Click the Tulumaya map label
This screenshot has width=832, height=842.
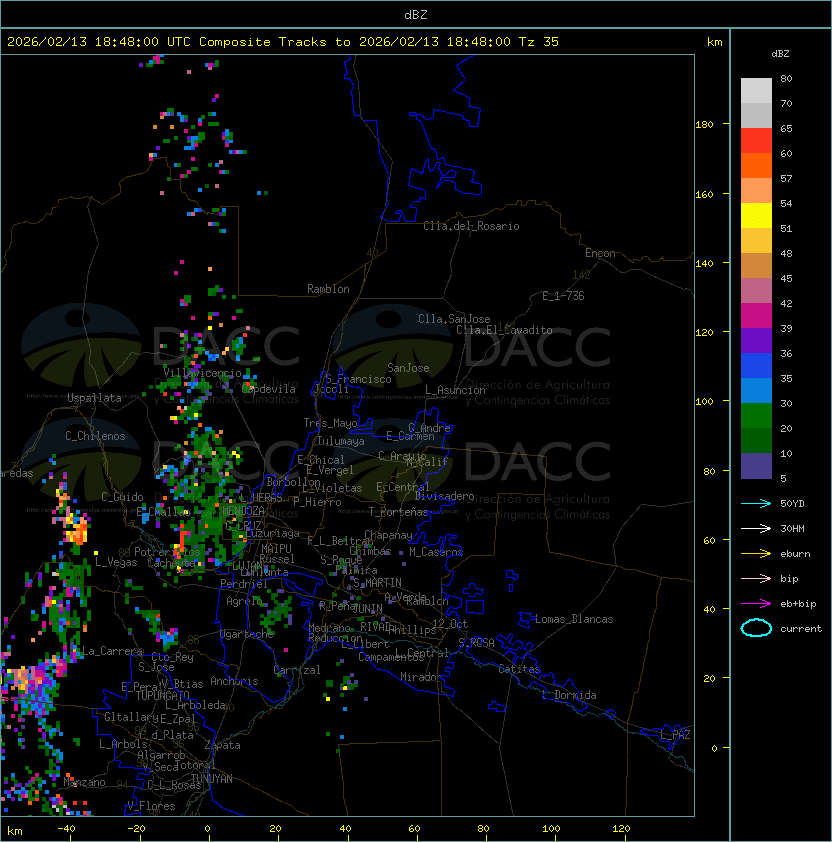point(341,441)
